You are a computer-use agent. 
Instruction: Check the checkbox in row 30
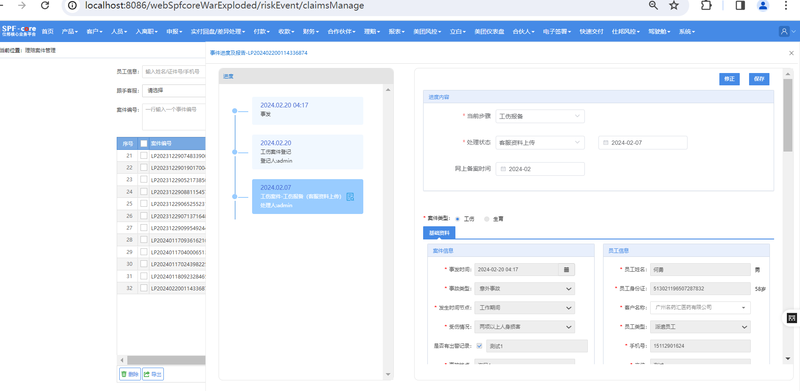tap(144, 264)
